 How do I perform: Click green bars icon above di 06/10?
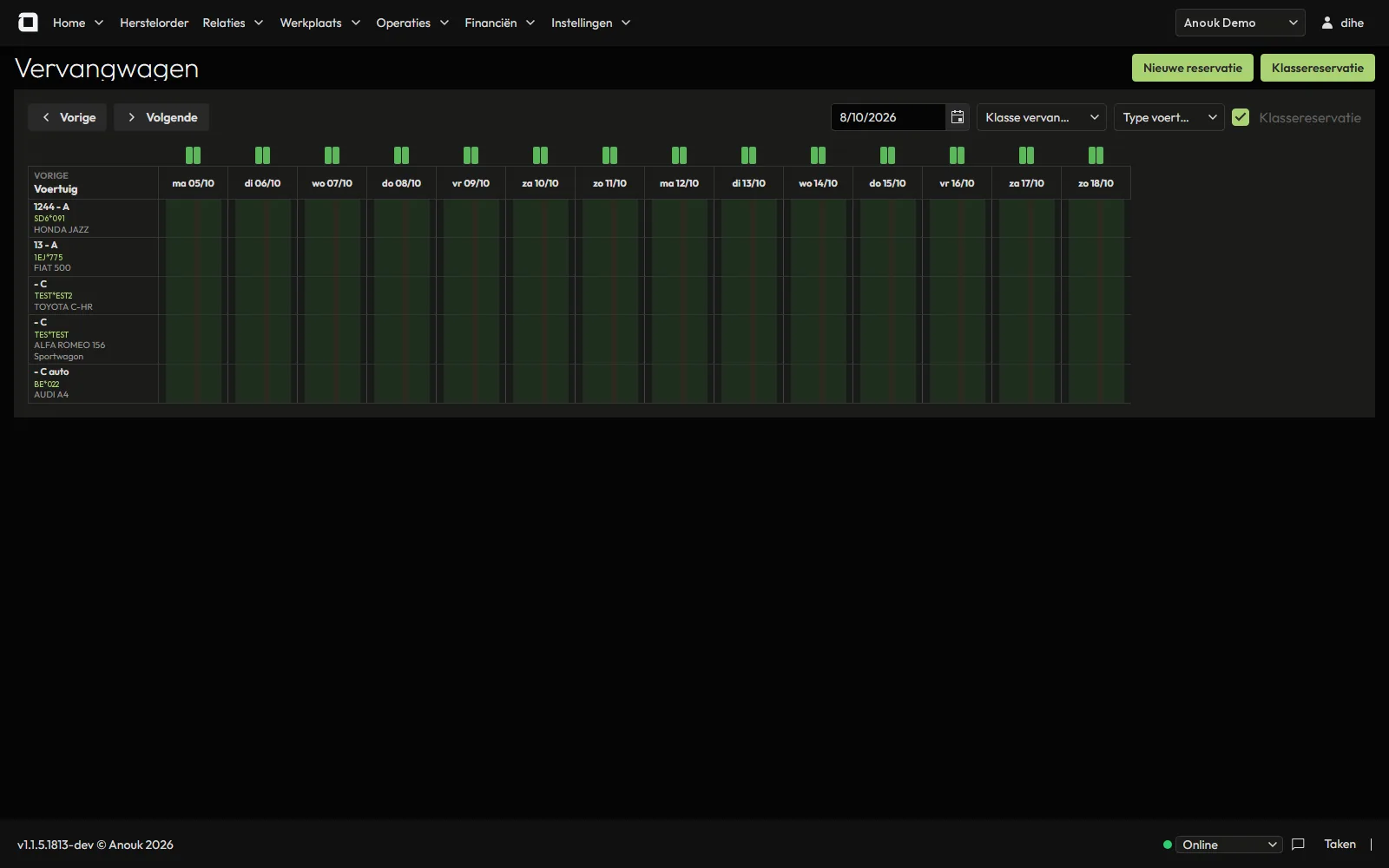tap(262, 155)
